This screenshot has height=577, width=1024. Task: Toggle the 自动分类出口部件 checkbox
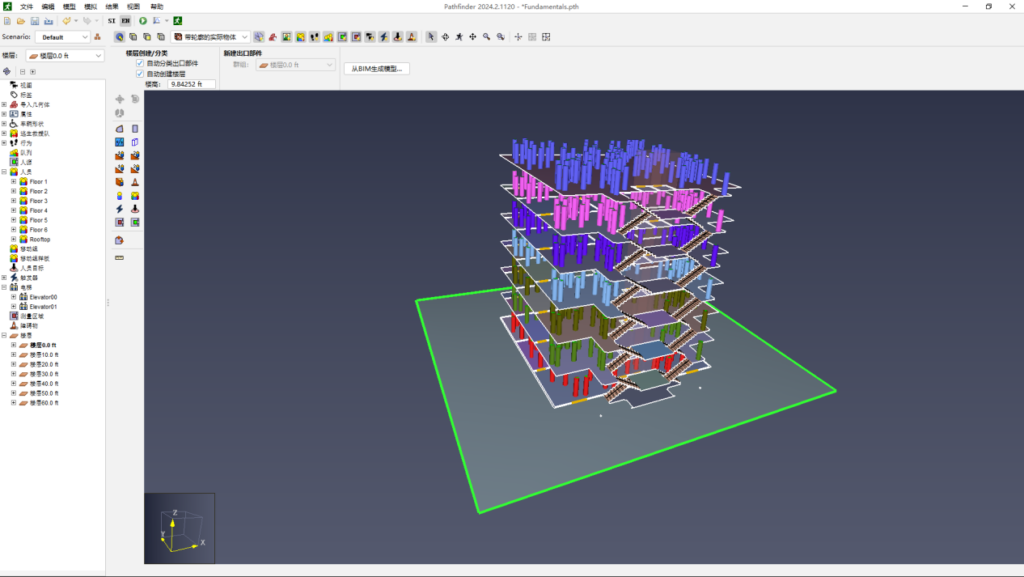tap(140, 63)
